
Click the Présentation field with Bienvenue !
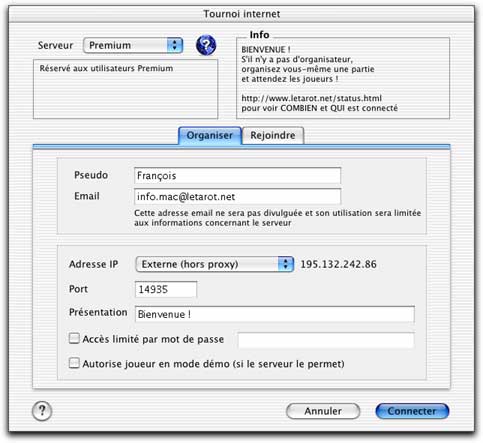[275, 314]
